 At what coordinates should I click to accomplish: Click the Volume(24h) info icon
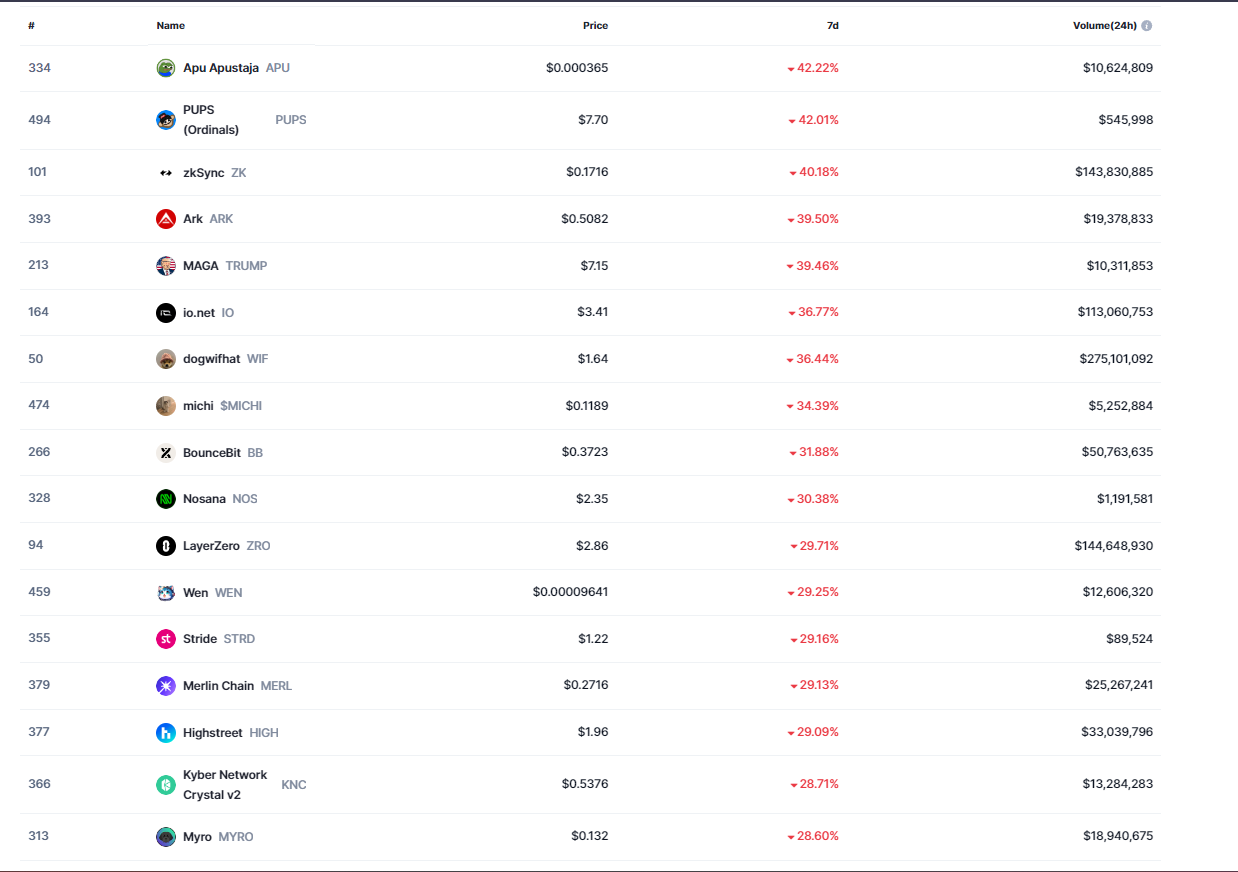(1147, 26)
